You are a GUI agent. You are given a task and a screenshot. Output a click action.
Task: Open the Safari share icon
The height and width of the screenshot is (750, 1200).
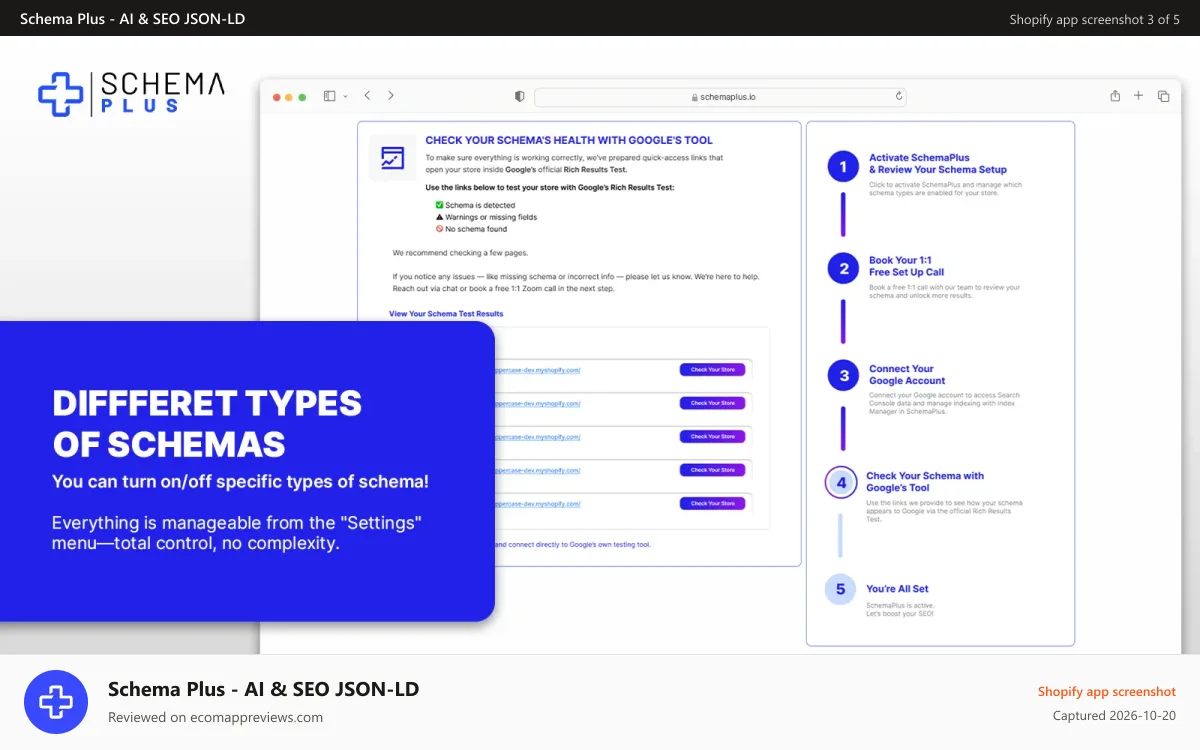(x=1115, y=96)
